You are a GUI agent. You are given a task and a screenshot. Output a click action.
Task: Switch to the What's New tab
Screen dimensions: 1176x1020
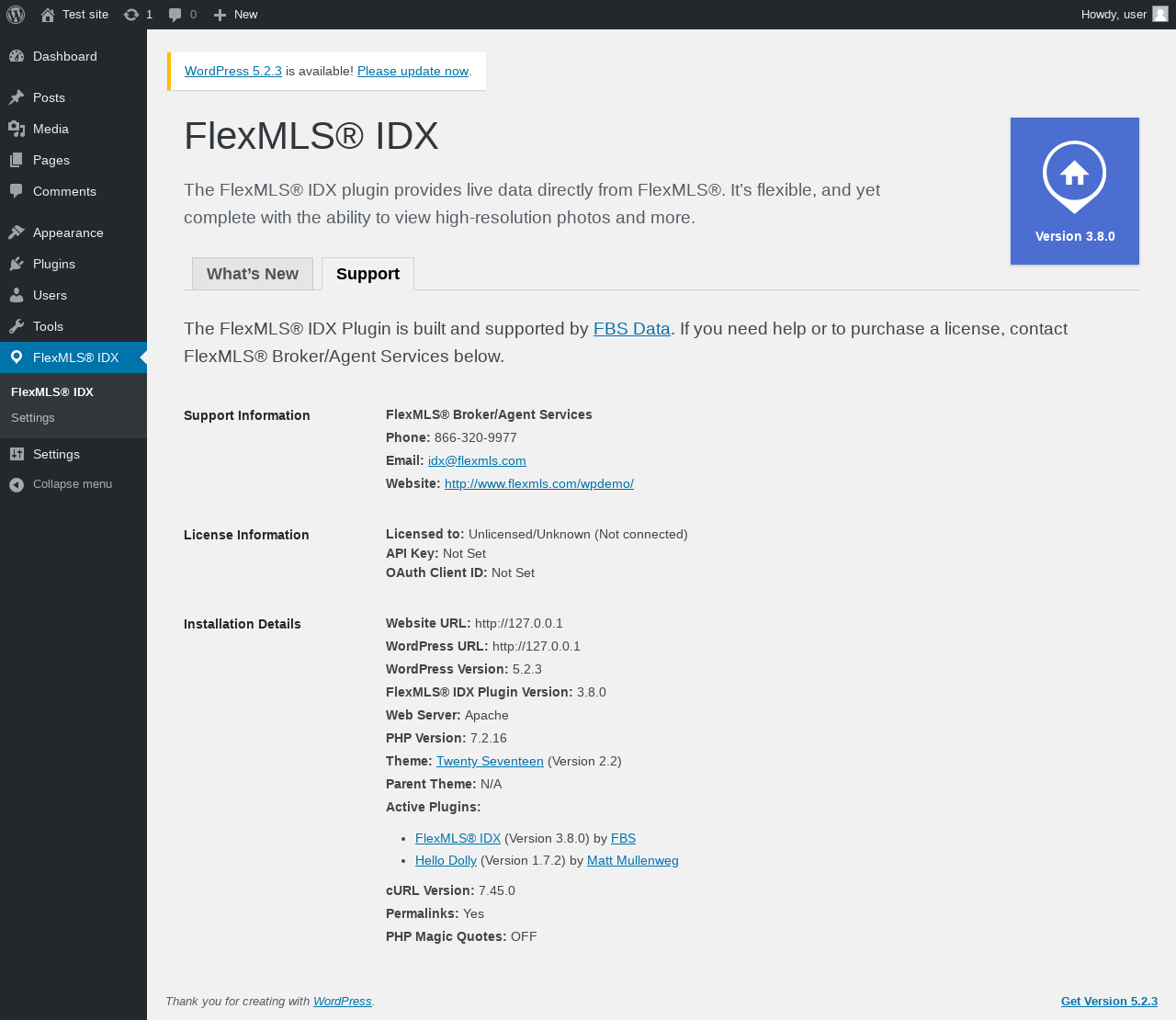click(x=253, y=274)
